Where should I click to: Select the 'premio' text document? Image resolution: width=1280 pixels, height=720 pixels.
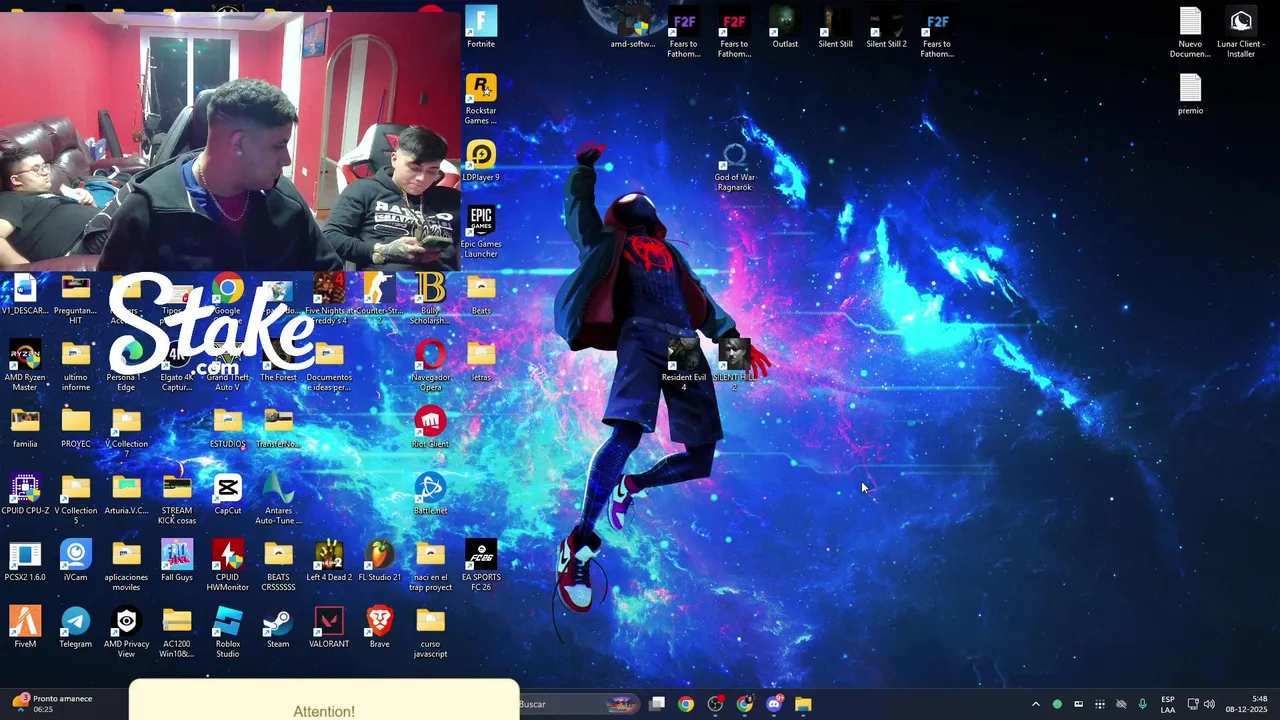1190,94
